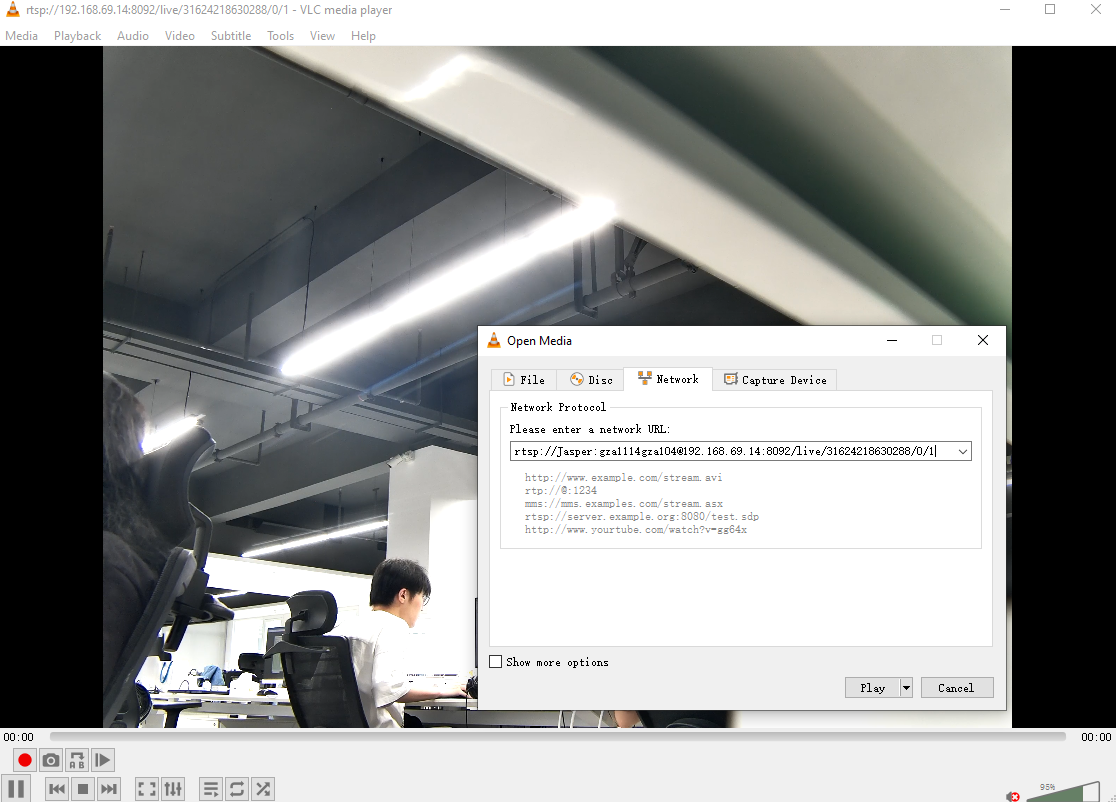Take a snapshot with the camera icon
Image resolution: width=1116 pixels, height=802 pixels.
click(x=51, y=760)
